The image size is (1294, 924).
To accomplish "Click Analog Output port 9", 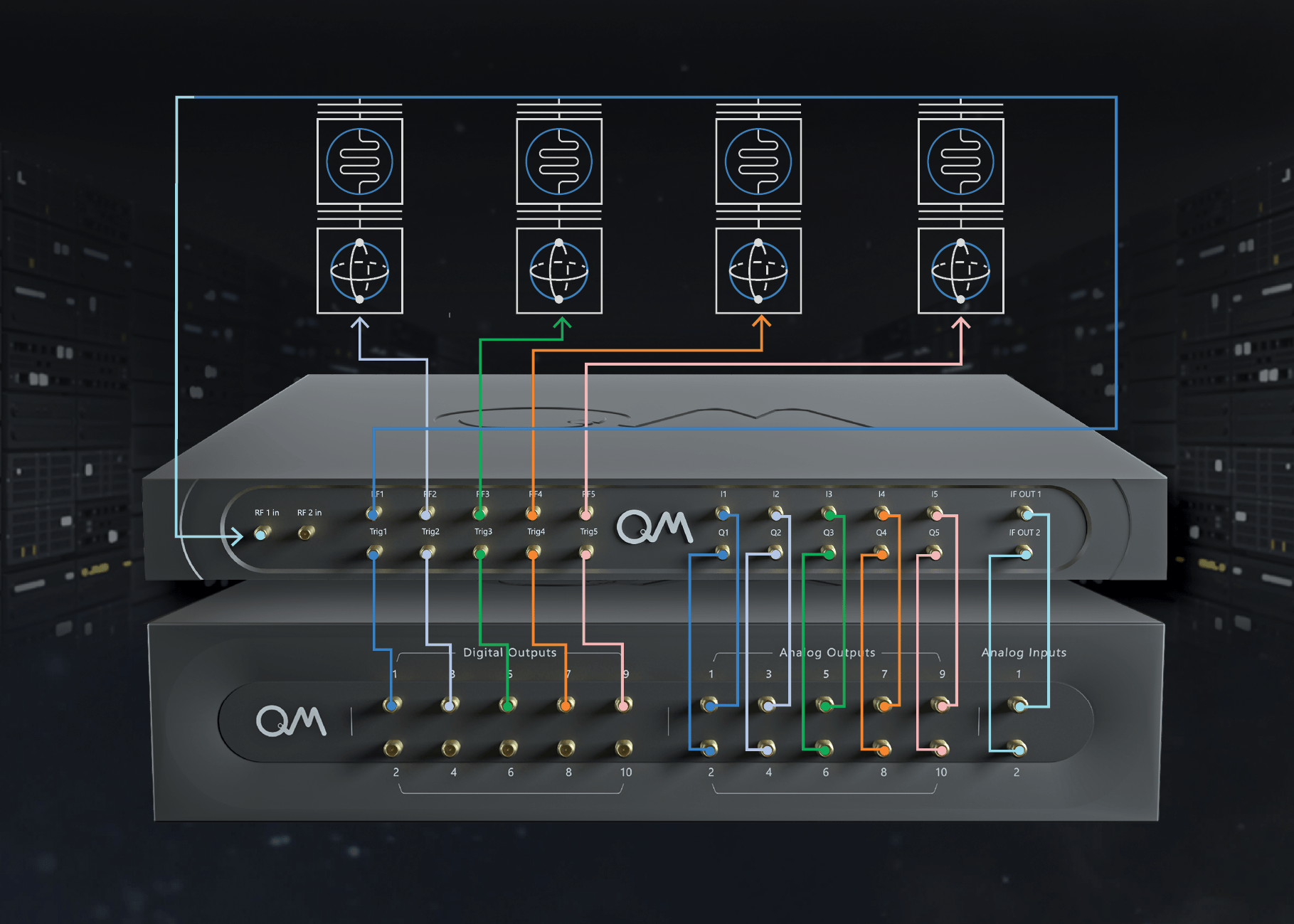I will click(941, 705).
